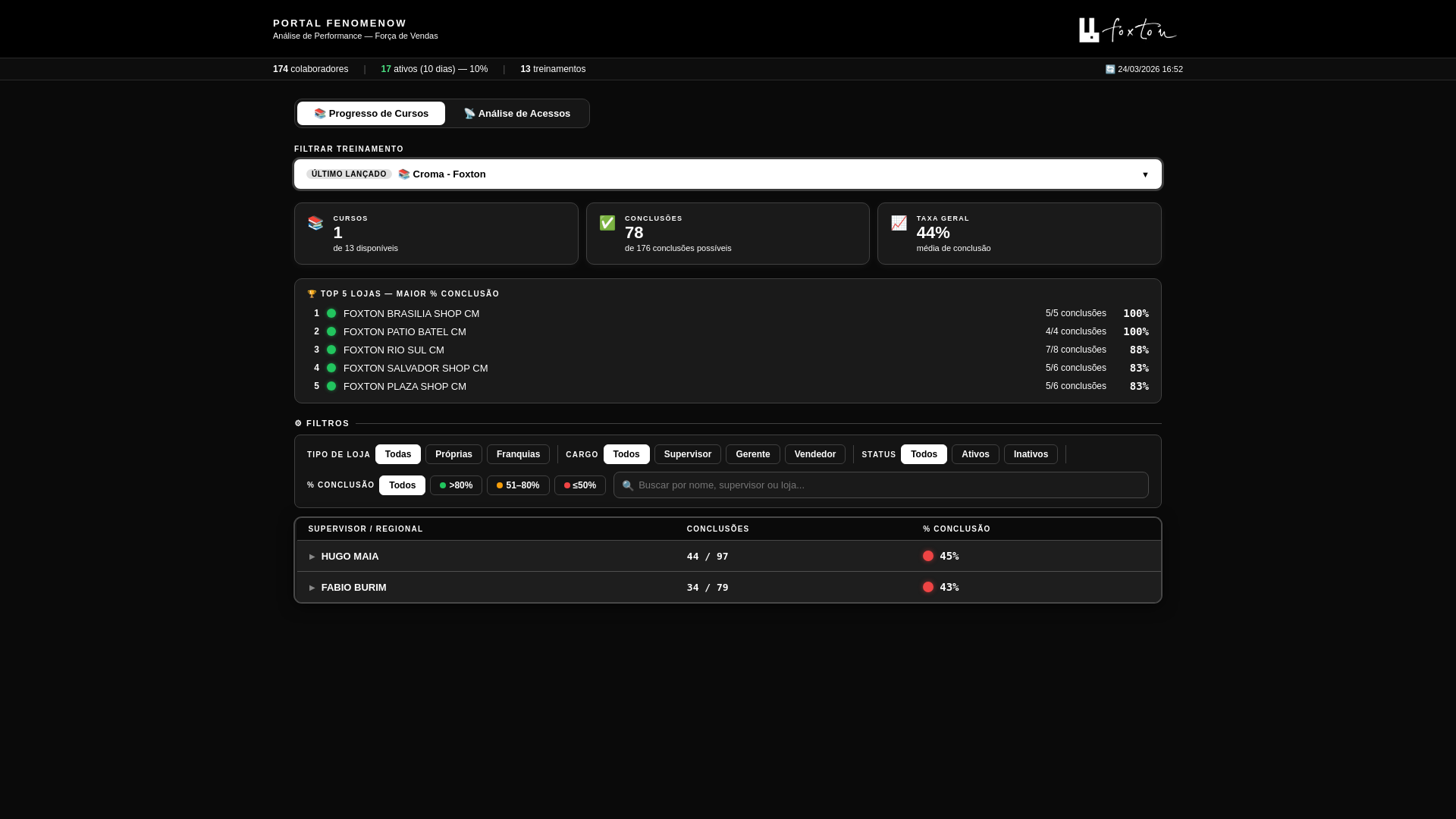
Task: Filter status by Ativos
Action: (x=975, y=454)
